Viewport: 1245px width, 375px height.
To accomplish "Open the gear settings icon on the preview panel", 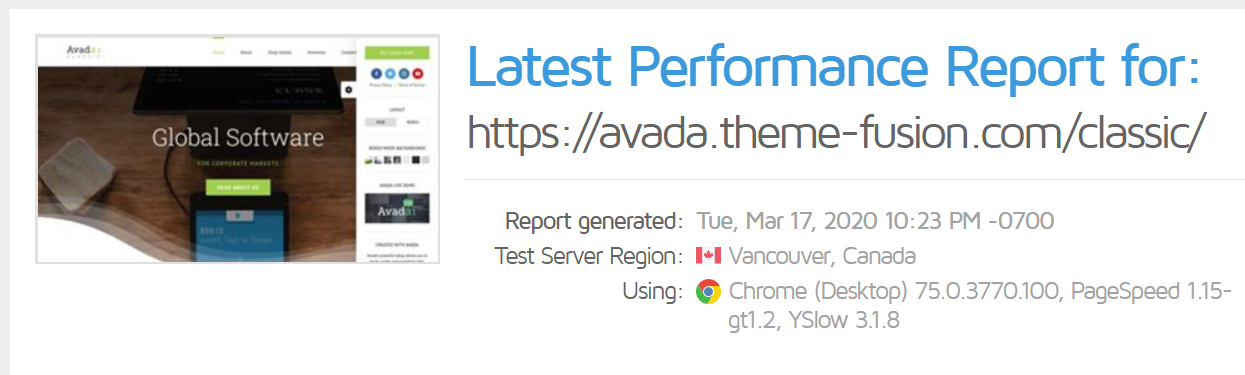I will click(x=348, y=88).
